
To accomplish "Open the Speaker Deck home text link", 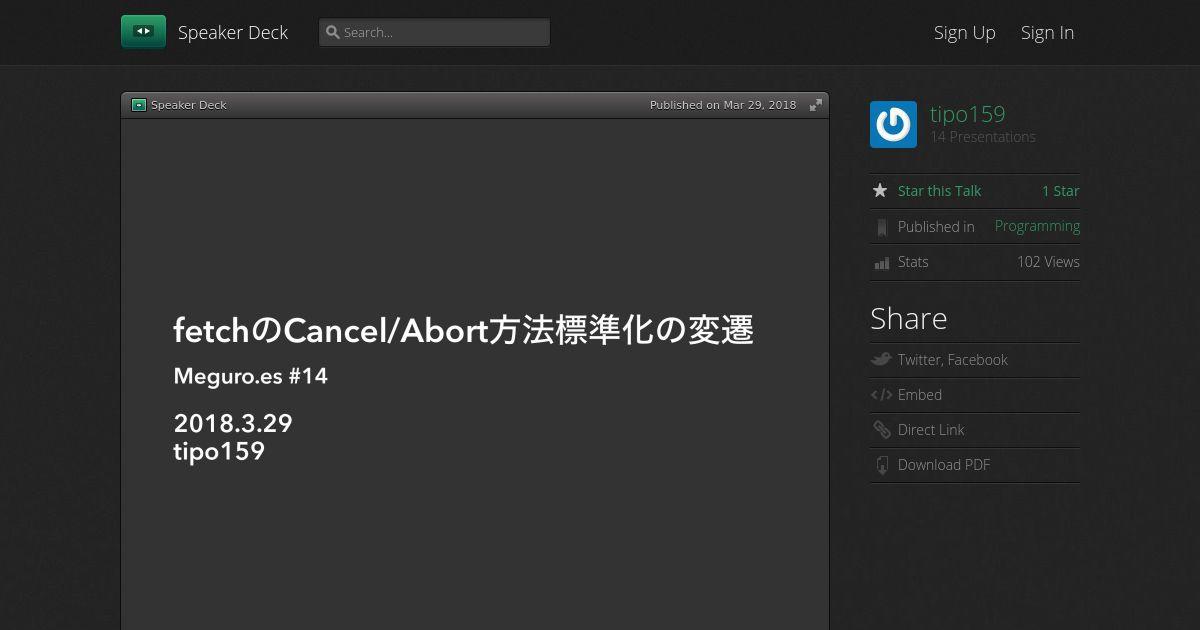I will click(x=233, y=33).
